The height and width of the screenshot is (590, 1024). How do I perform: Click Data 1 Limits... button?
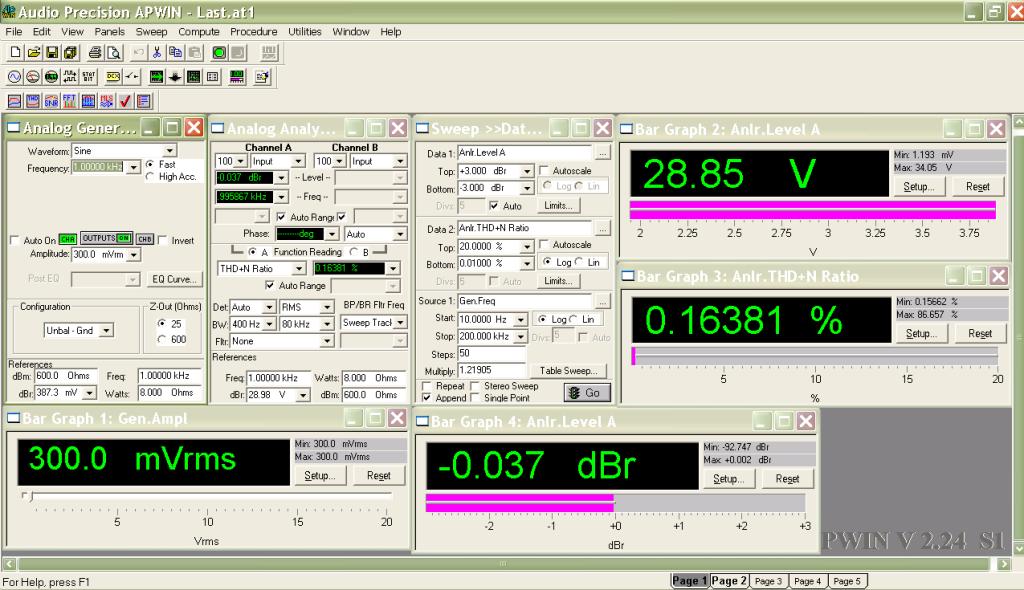tap(558, 206)
